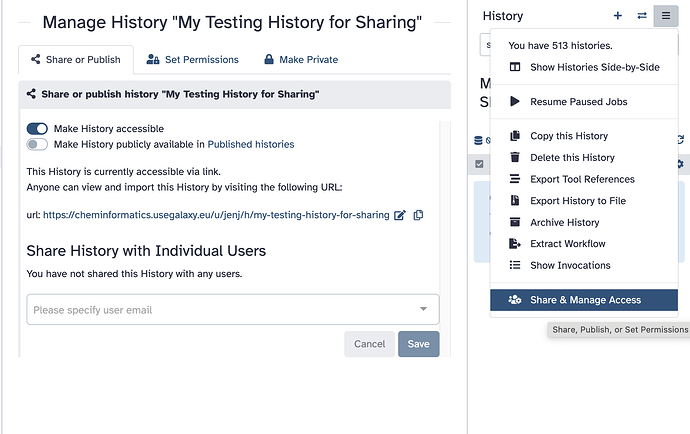Click the share icon beside the panel heading
The height and width of the screenshot is (434, 690).
(x=31, y=94)
